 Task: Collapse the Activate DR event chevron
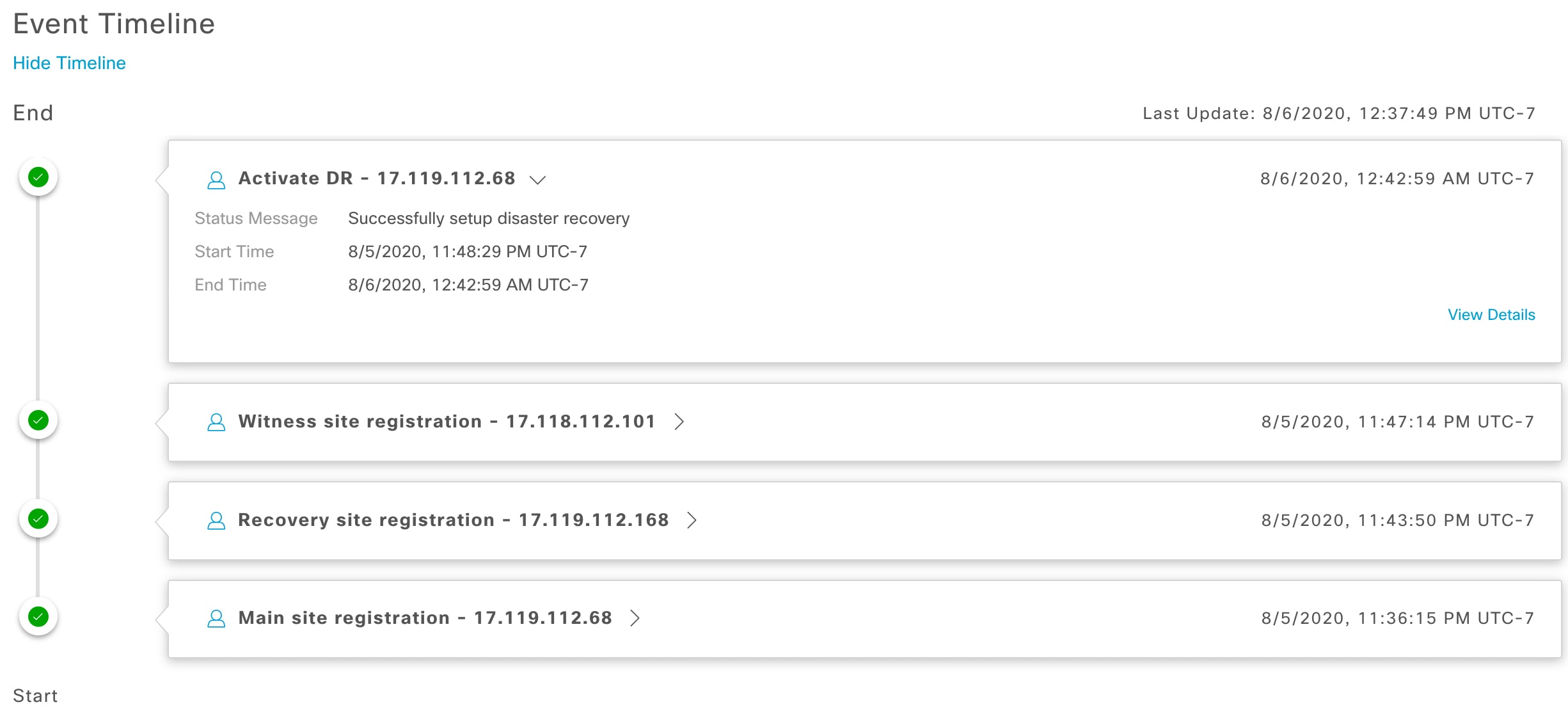pyautogui.click(x=537, y=180)
